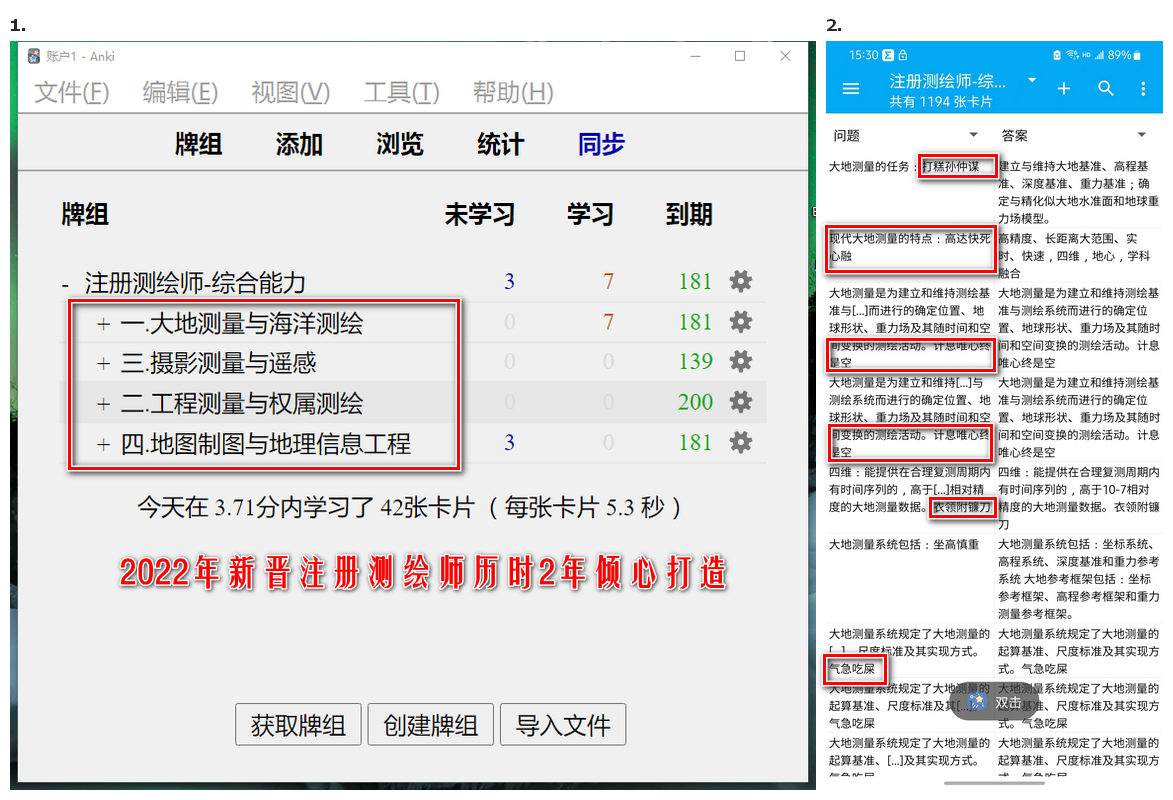Tap the search magnifier icon
Screen dimensions: 1173x800
tap(1105, 89)
